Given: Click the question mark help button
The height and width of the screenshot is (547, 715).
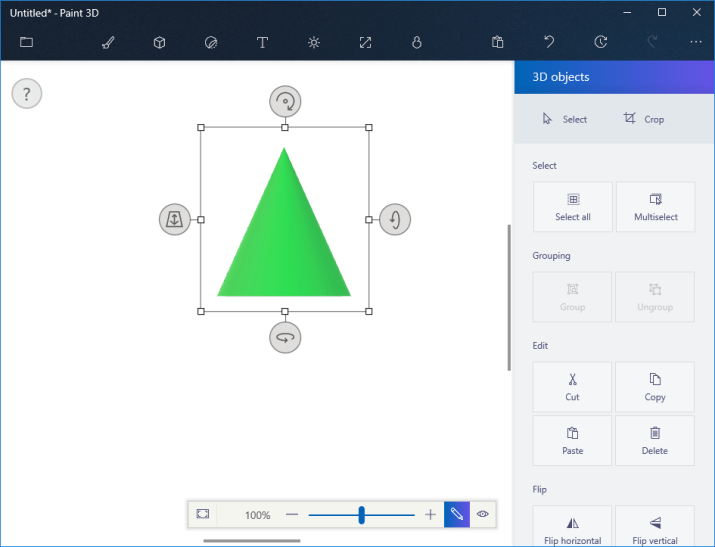Looking at the screenshot, I should (26, 94).
